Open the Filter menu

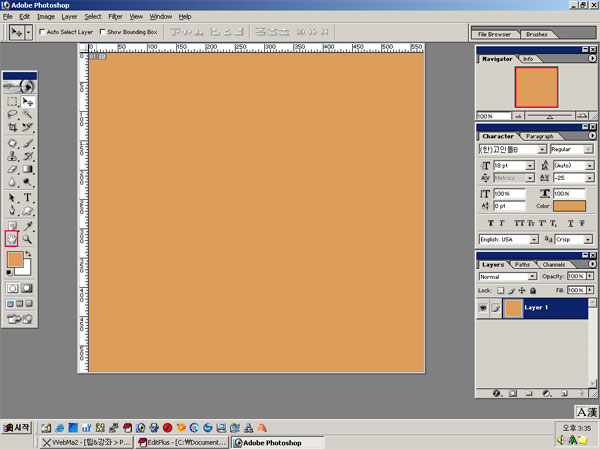coord(115,17)
